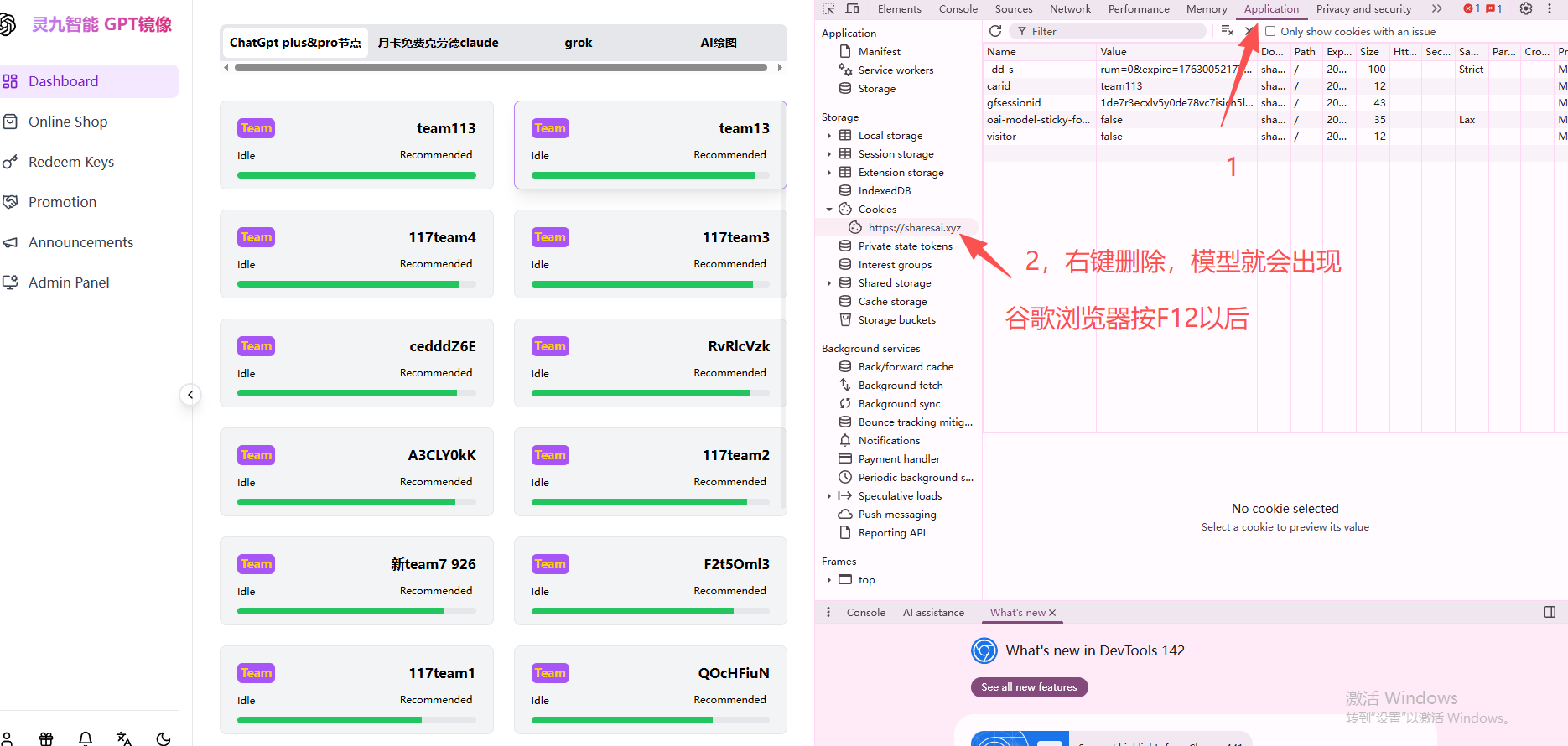The width and height of the screenshot is (1568, 746).
Task: Click the user profile icon at sidebar bottom
Action: tap(7, 738)
